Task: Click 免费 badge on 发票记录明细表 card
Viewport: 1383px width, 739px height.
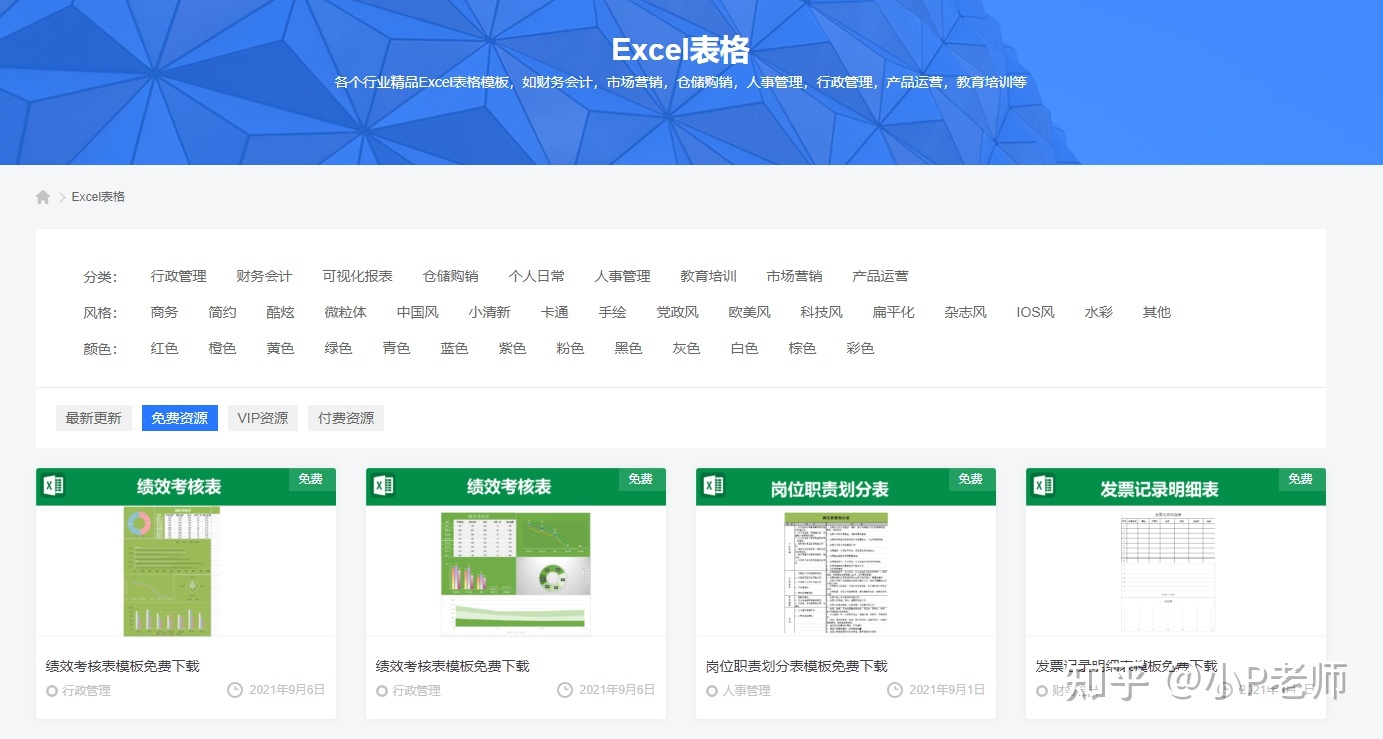Action: coord(1301,479)
